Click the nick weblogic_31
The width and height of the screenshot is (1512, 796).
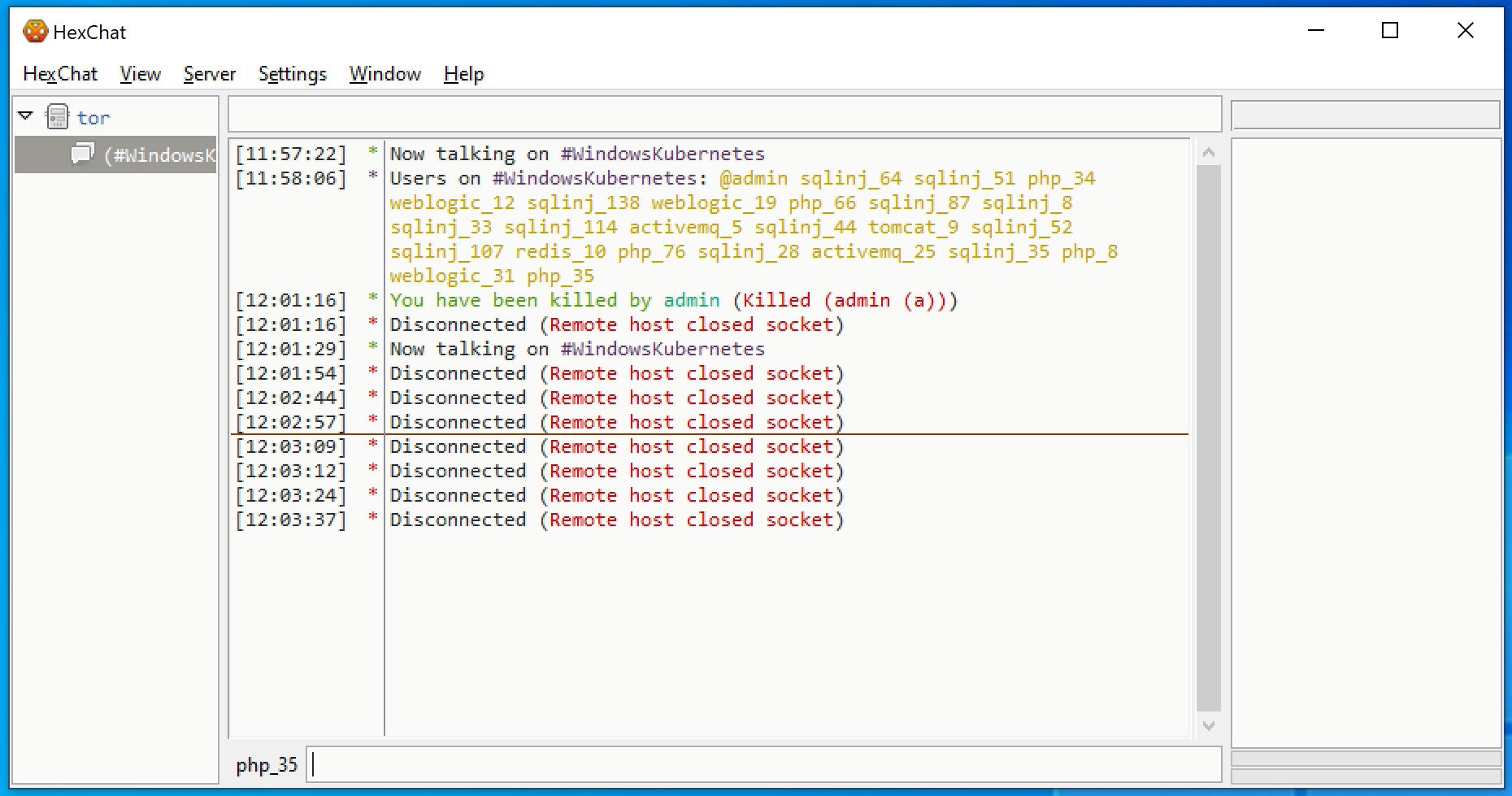[x=452, y=276]
